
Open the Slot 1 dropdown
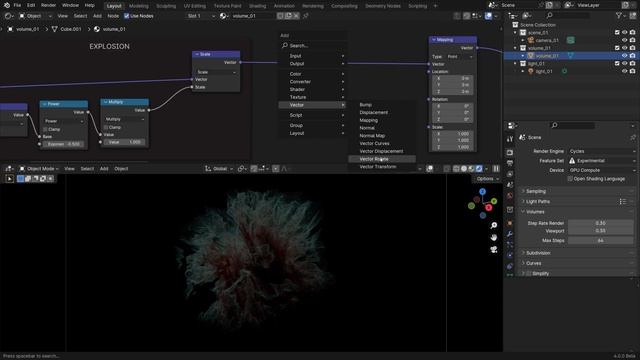point(200,16)
